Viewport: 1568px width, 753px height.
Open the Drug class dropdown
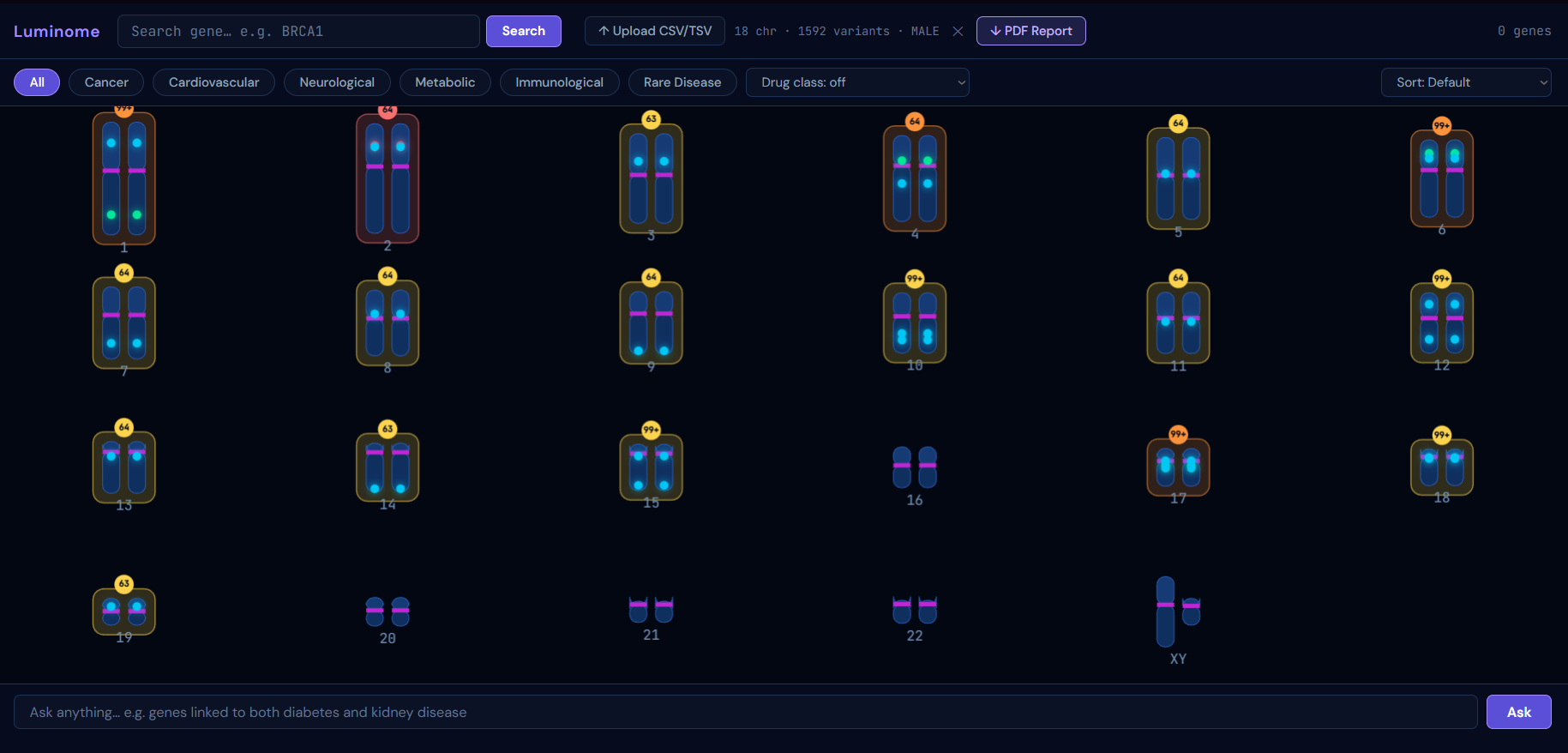(x=857, y=82)
